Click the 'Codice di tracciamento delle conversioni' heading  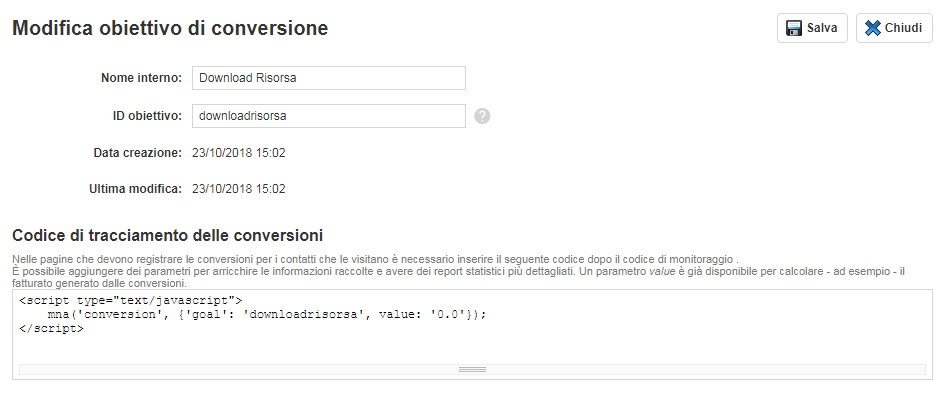click(x=167, y=235)
